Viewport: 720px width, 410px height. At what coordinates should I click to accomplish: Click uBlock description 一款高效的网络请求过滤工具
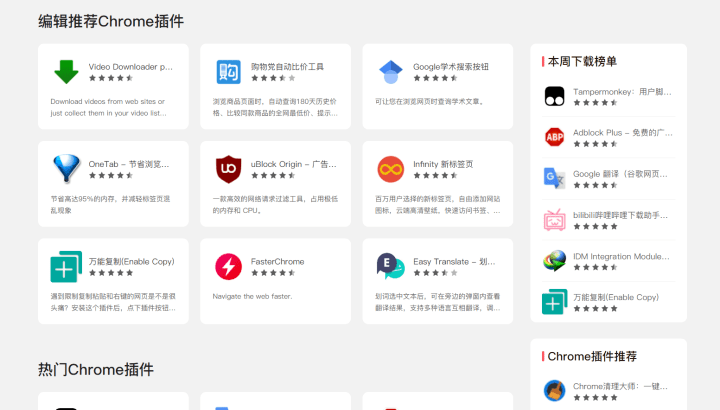point(275,204)
